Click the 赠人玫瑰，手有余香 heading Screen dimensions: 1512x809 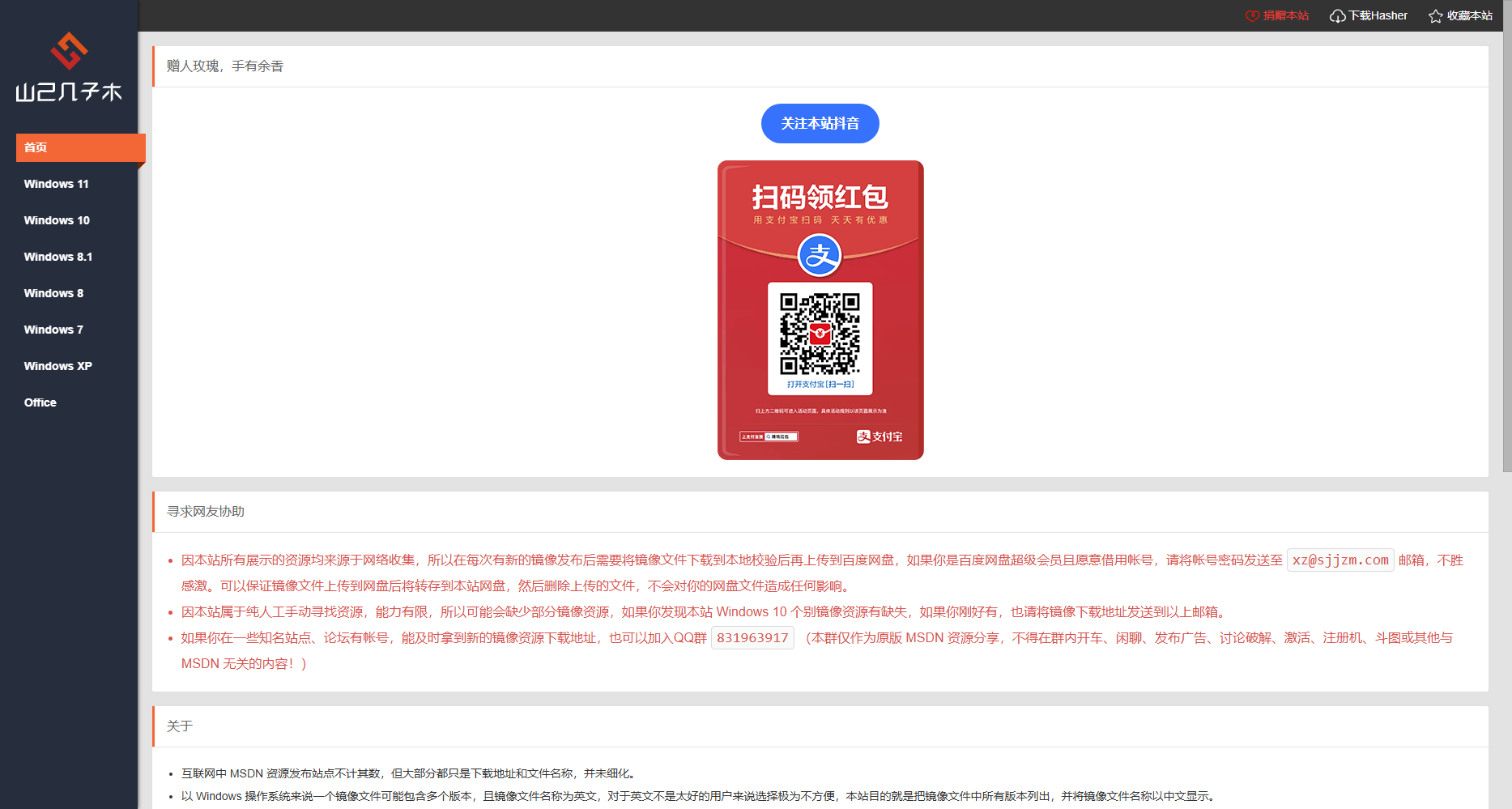(x=225, y=66)
